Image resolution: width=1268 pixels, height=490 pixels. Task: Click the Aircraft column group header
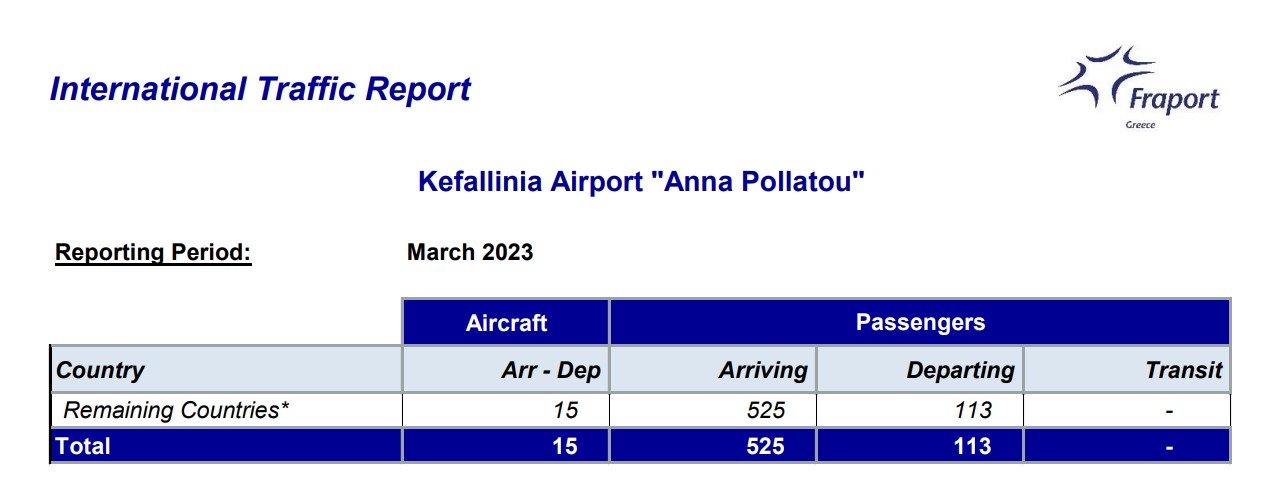tap(506, 323)
